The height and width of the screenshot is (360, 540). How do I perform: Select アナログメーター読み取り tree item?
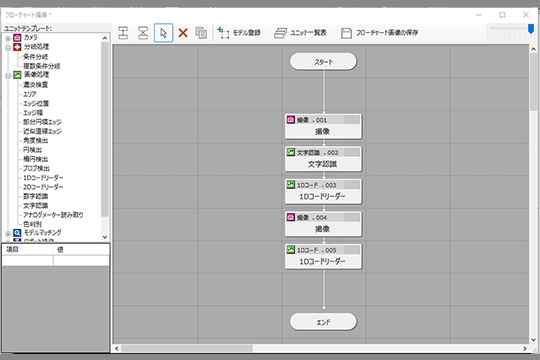coord(53,215)
